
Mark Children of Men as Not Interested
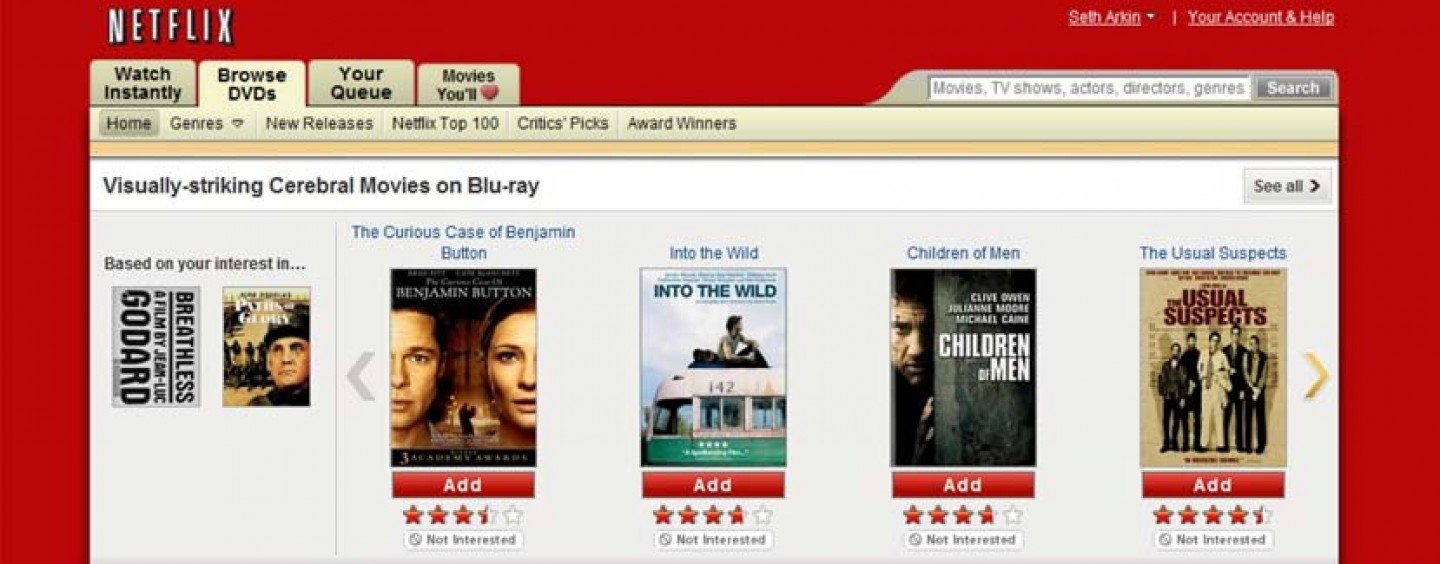click(963, 540)
